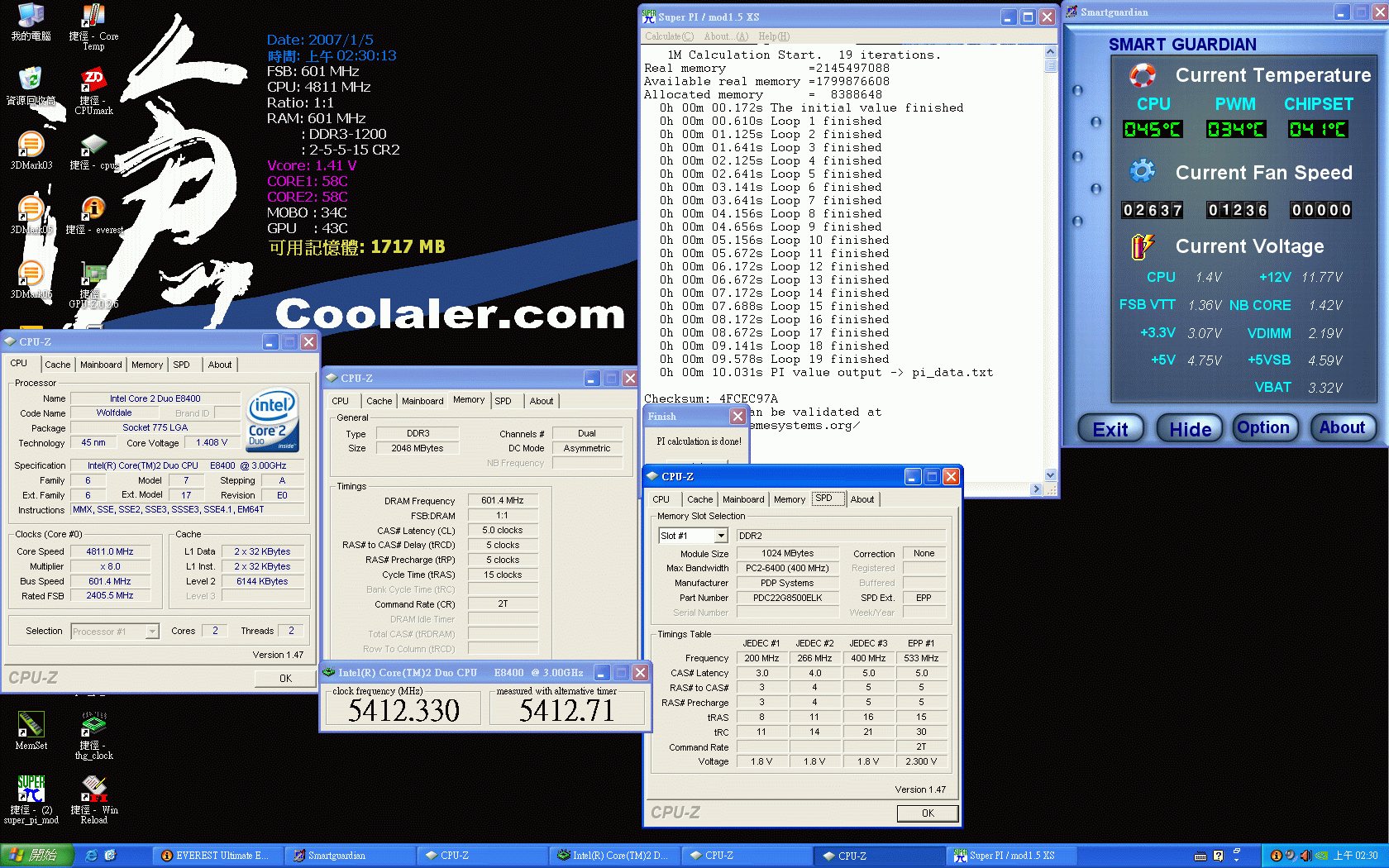Switch to Memory tab in left CPU-Z window
Image resolution: width=1389 pixels, height=868 pixels.
(x=147, y=365)
